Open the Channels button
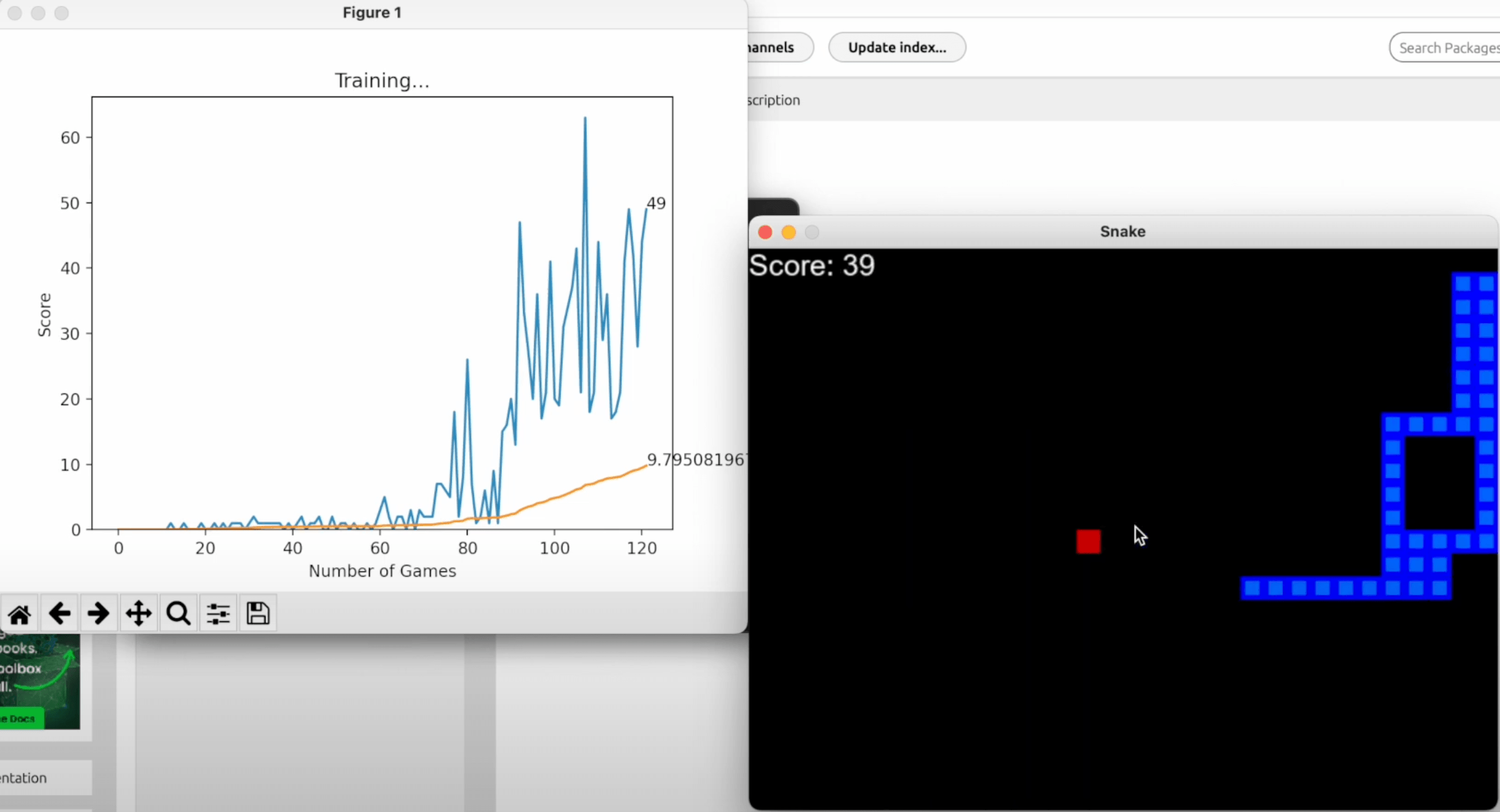Viewport: 1500px width, 812px height. 775,47
